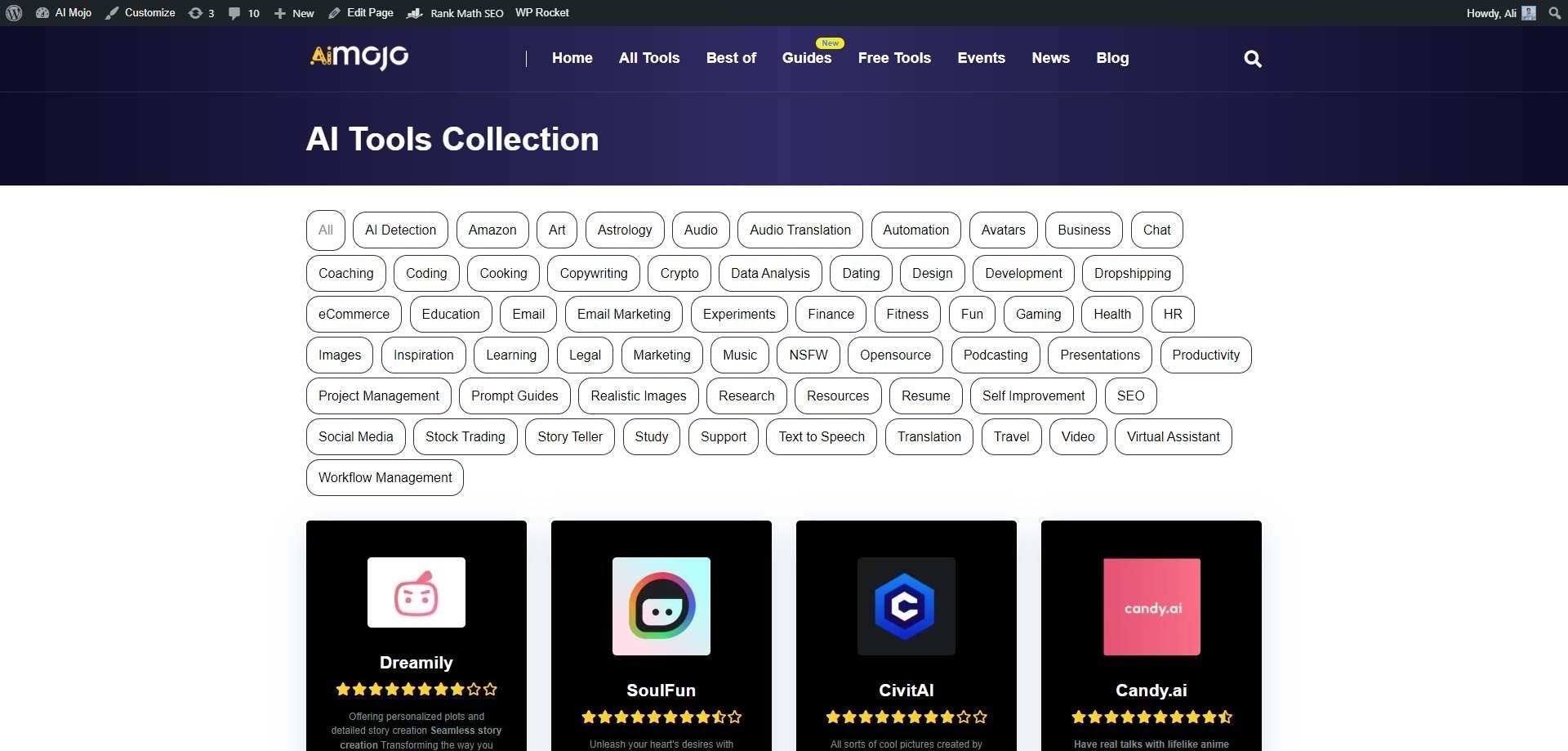Open the WordPress logo menu
This screenshot has height=751, width=1568.
[14, 13]
